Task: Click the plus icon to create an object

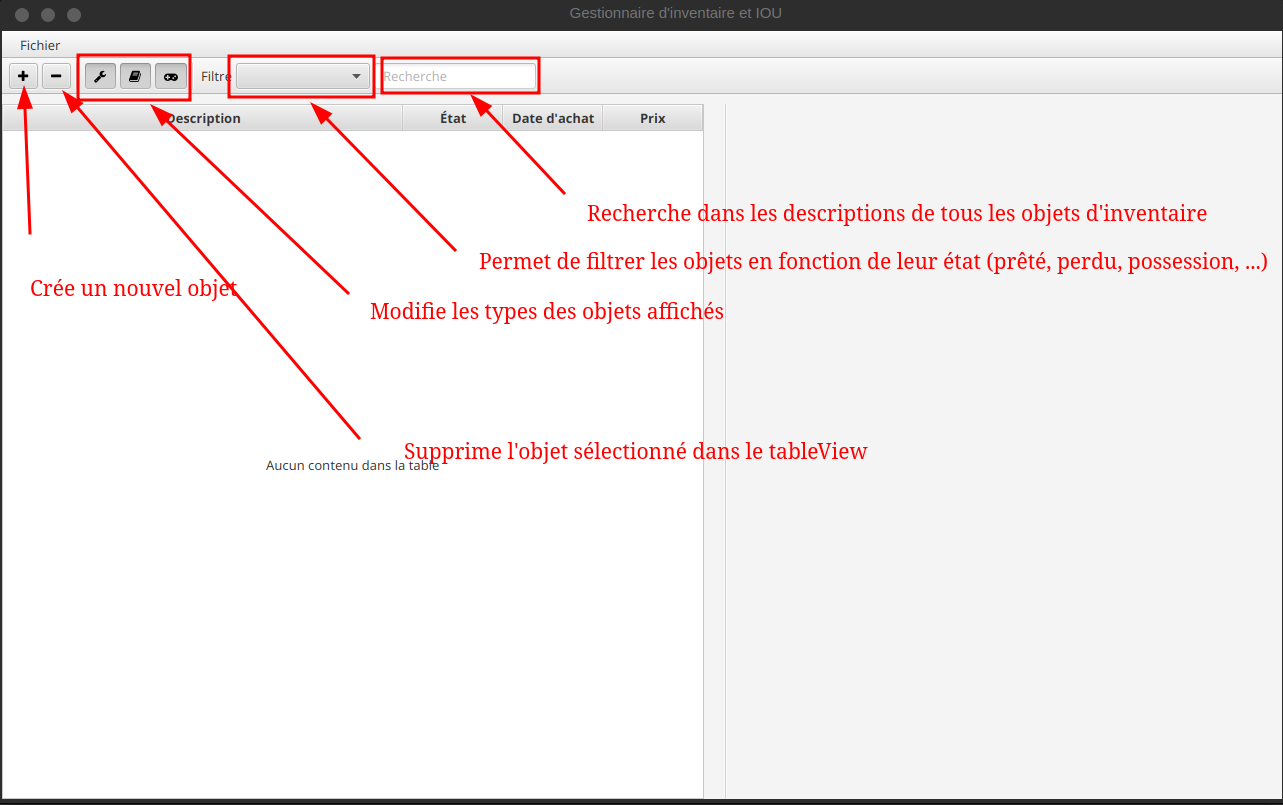Action: click(23, 76)
